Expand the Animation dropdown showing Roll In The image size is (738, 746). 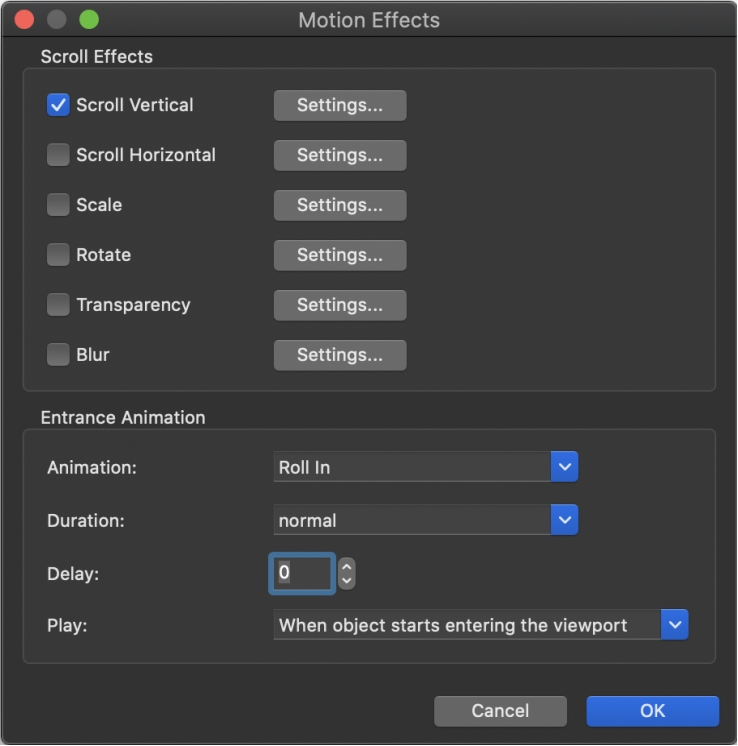click(x=426, y=467)
